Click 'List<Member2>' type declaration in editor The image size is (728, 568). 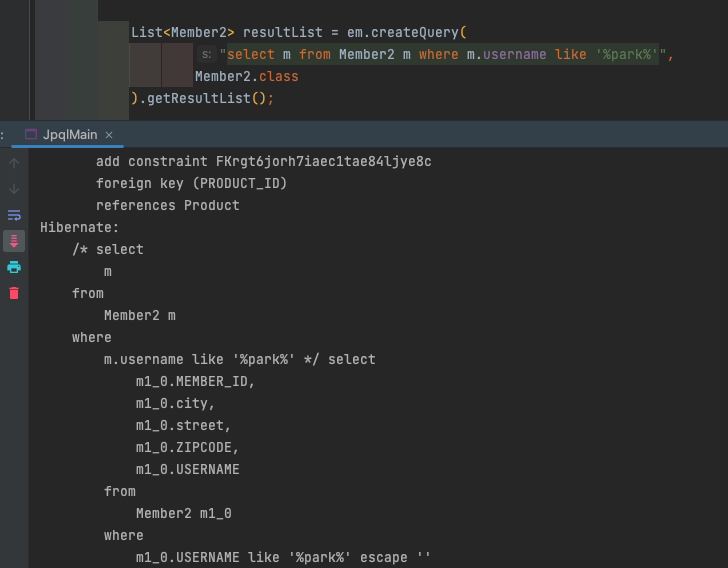pyautogui.click(x=182, y=33)
